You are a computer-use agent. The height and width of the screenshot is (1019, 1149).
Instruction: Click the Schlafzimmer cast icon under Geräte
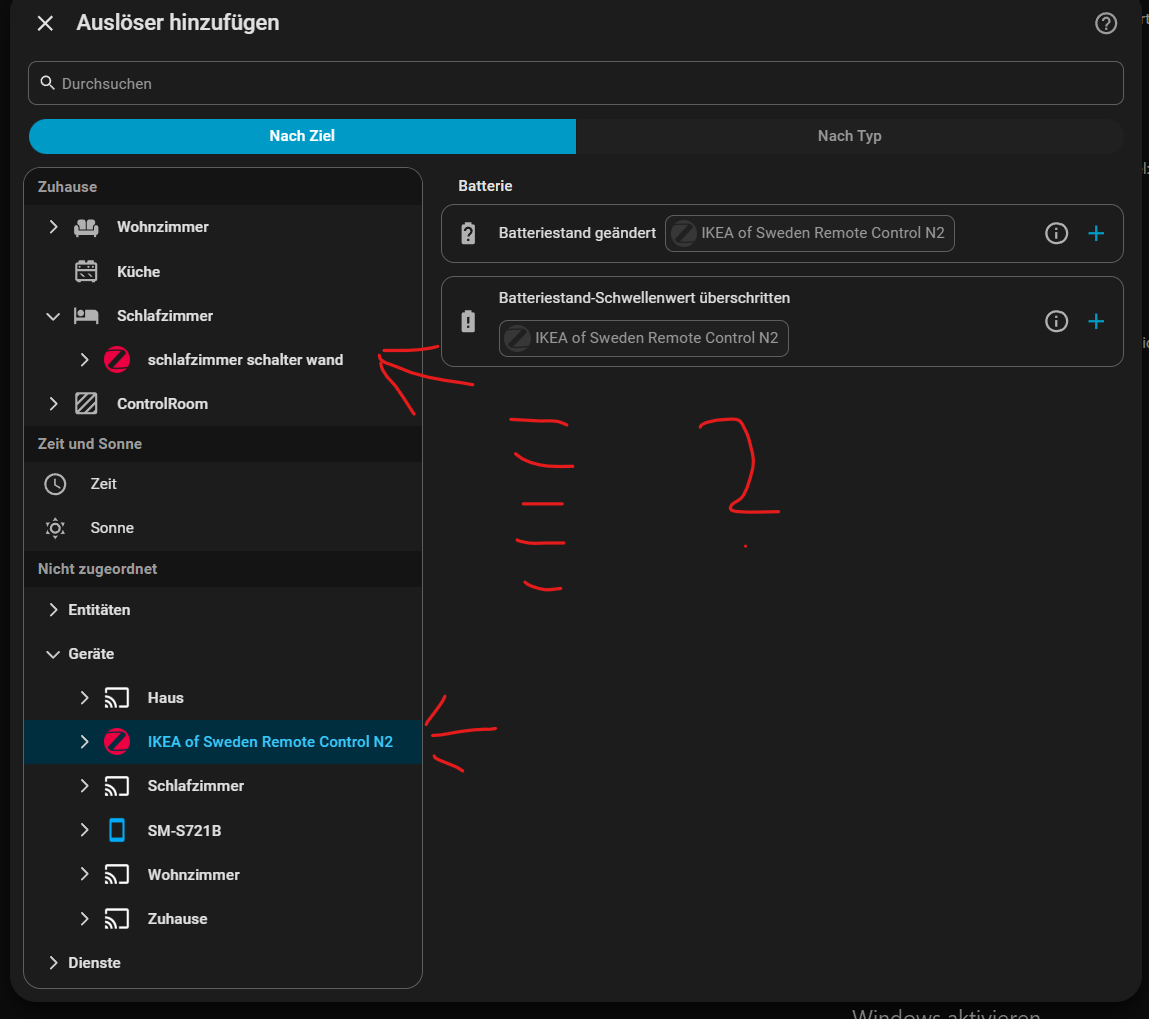pyautogui.click(x=117, y=786)
